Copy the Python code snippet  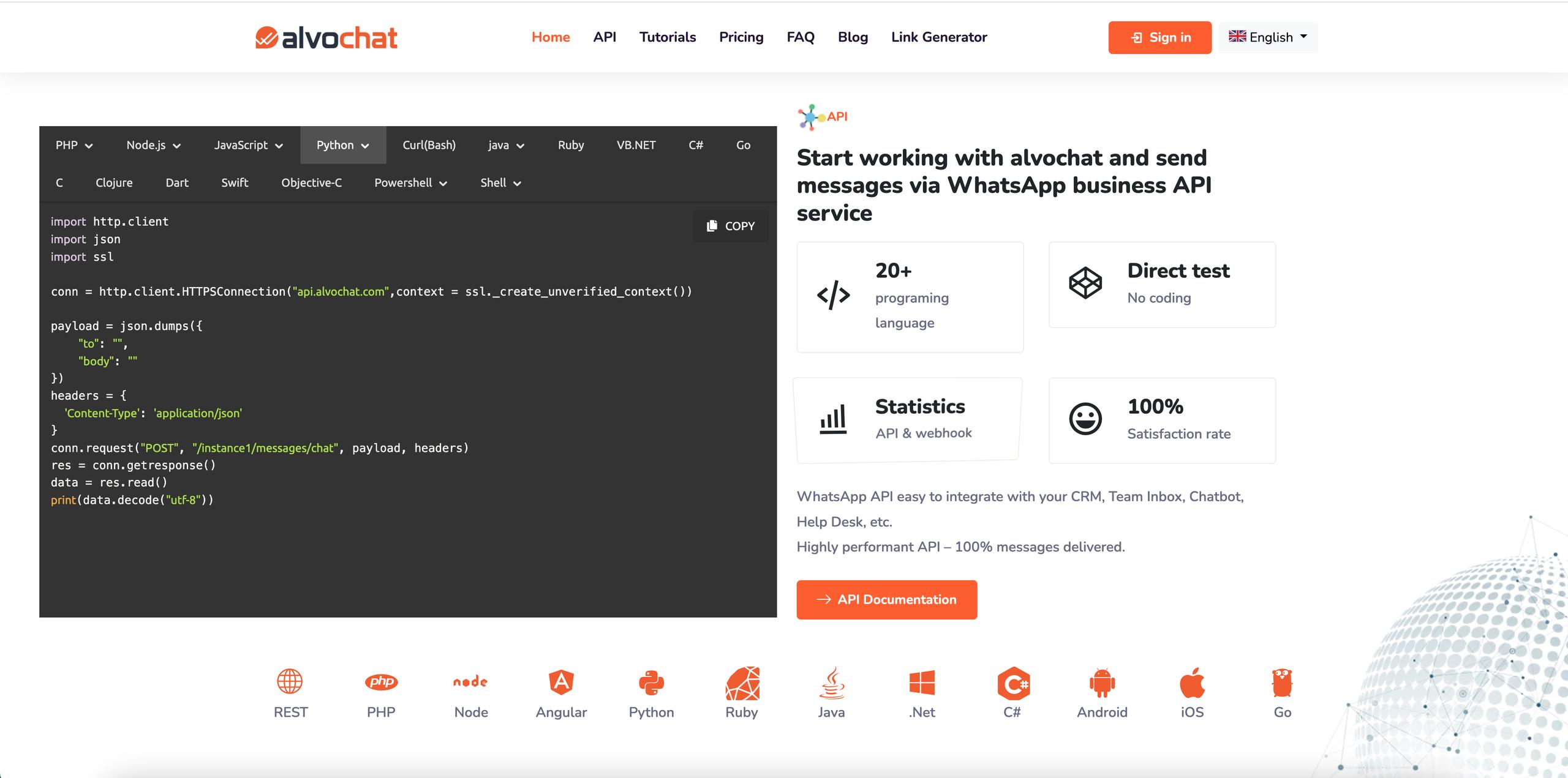point(730,226)
